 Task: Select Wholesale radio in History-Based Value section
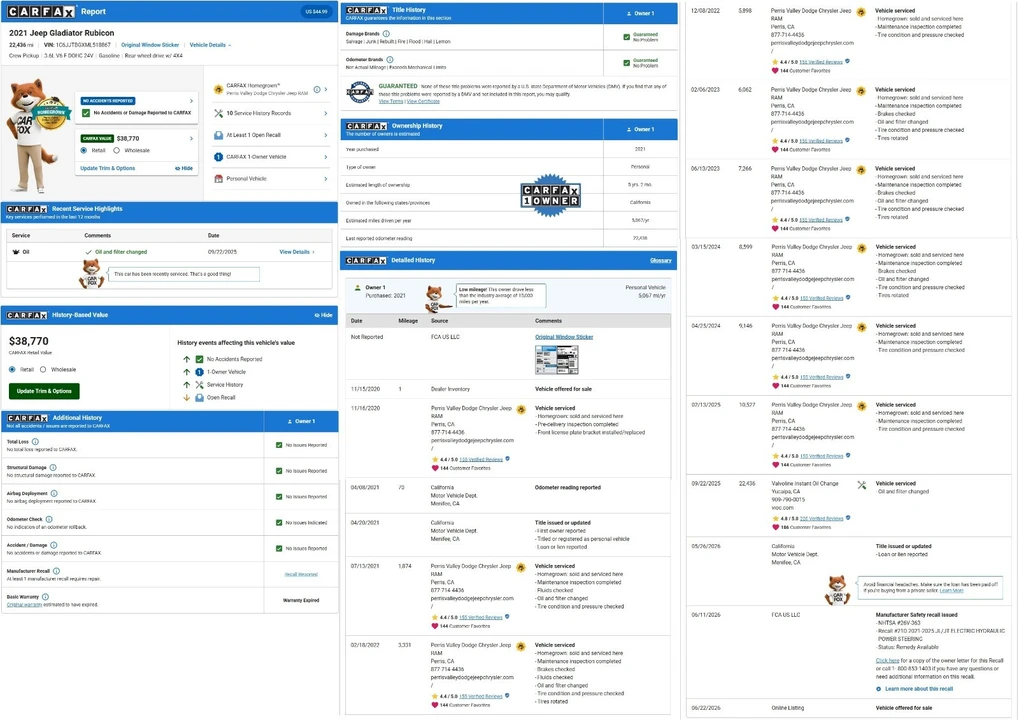click(x=43, y=369)
